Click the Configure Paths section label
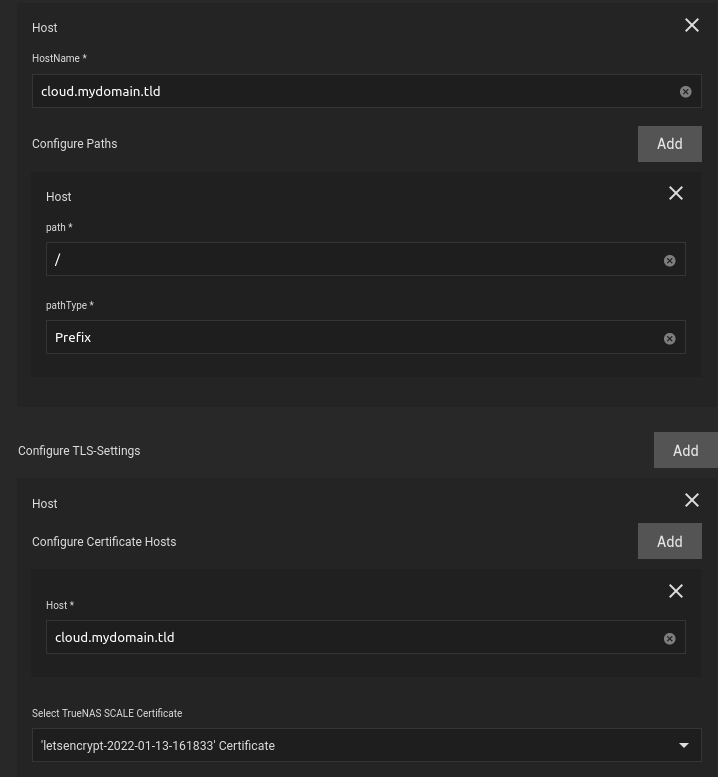 point(74,144)
